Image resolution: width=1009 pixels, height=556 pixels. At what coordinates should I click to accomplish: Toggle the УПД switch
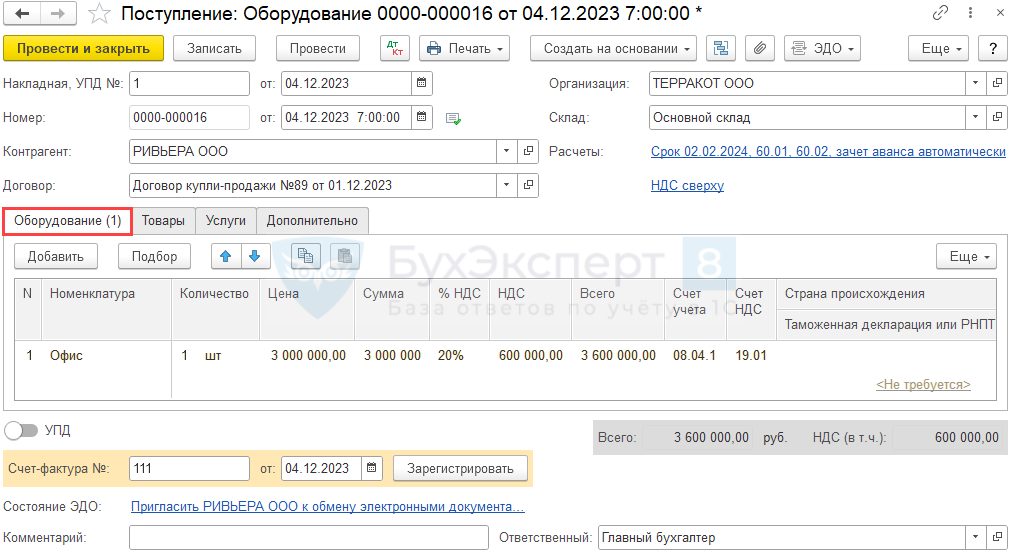coord(21,430)
